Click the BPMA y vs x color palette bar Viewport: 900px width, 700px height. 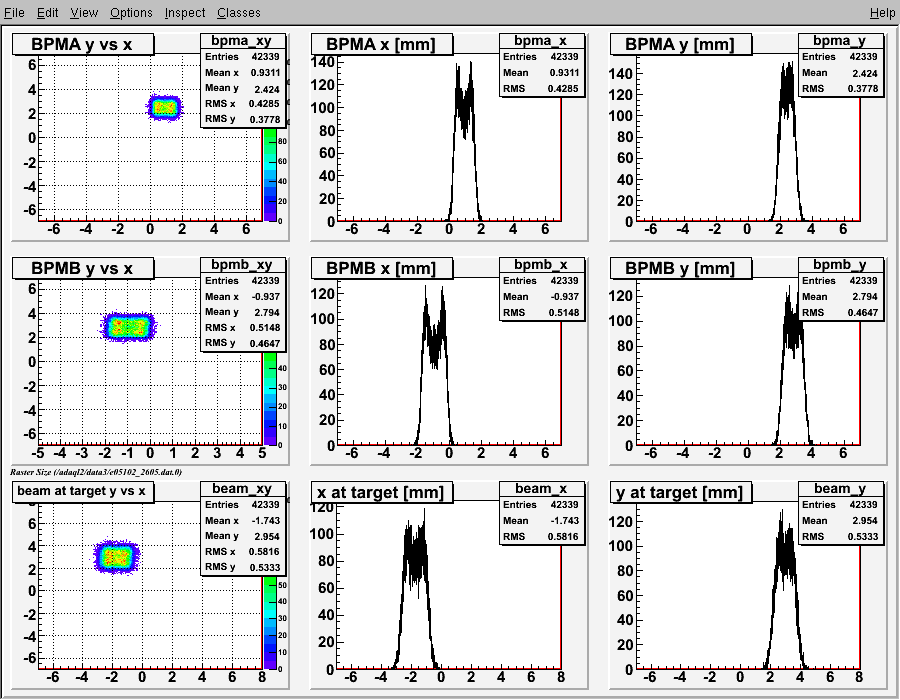point(270,174)
